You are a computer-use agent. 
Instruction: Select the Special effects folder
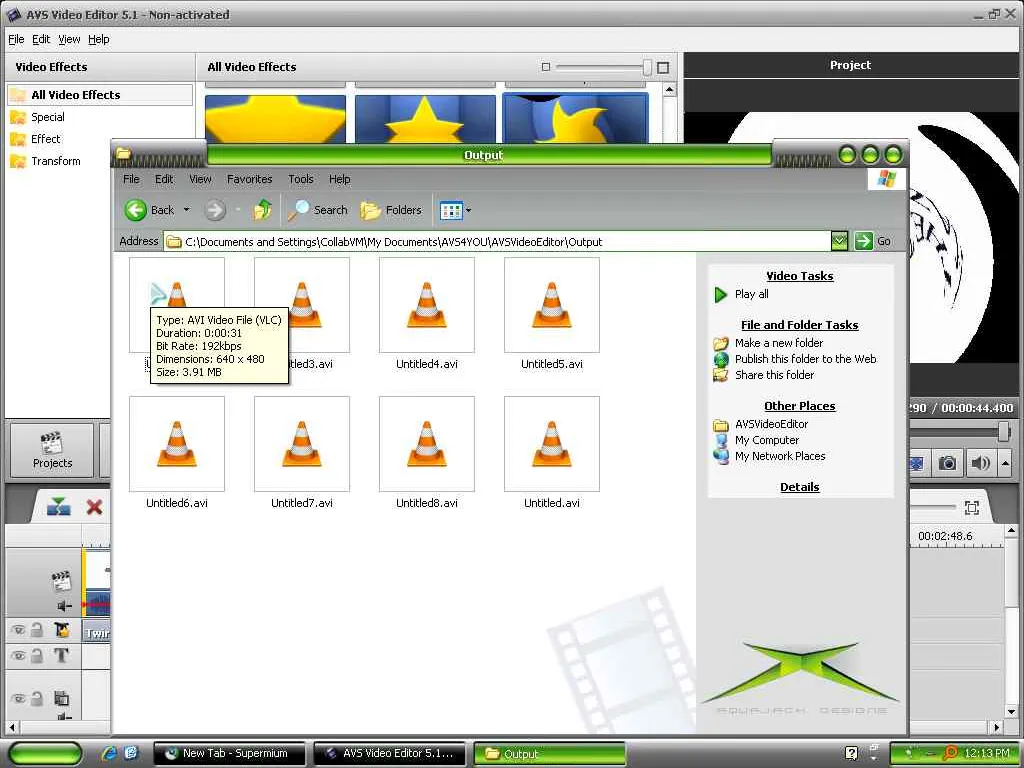pos(48,118)
